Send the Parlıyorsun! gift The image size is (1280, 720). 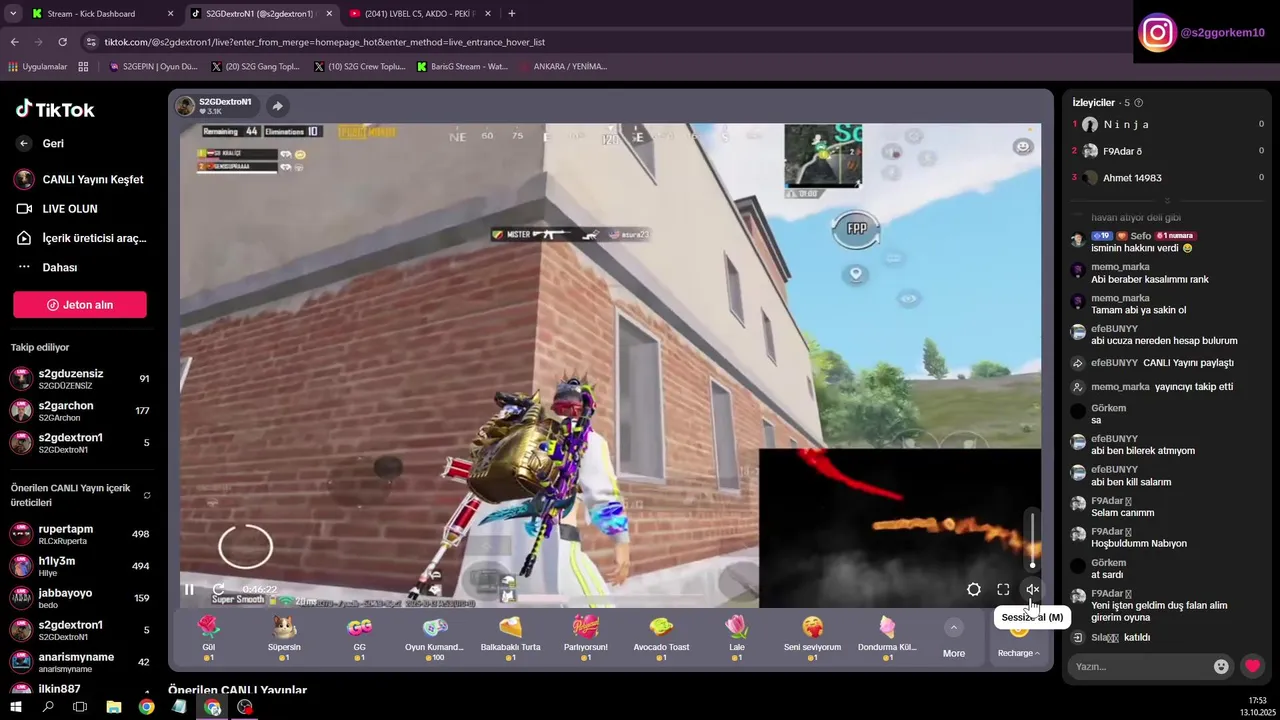pos(586,639)
